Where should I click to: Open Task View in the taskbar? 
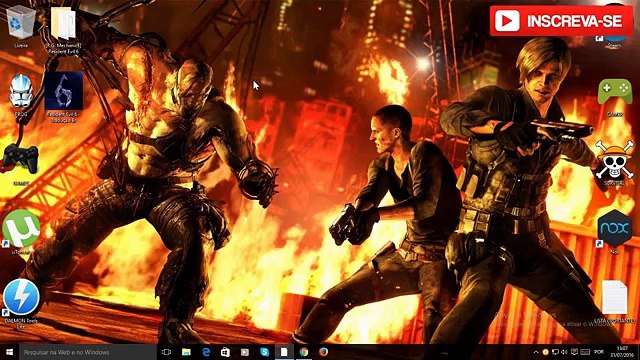166,352
